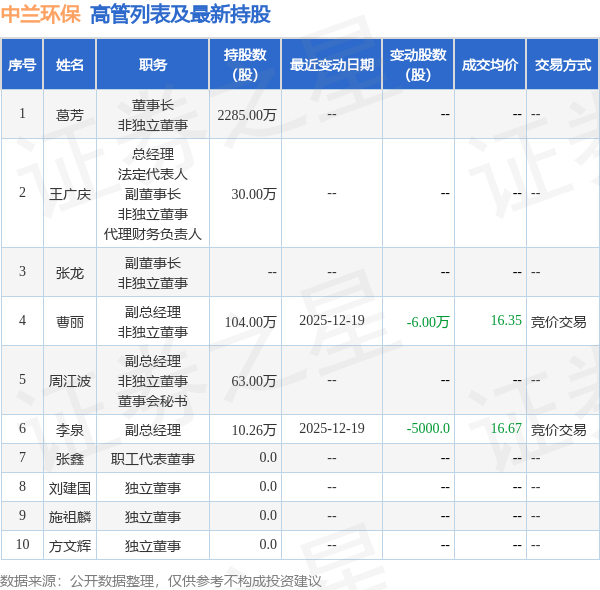This screenshot has height=590, width=600.
Task: Click 独立董事 in 施祖麟's row
Action: pyautogui.click(x=153, y=517)
